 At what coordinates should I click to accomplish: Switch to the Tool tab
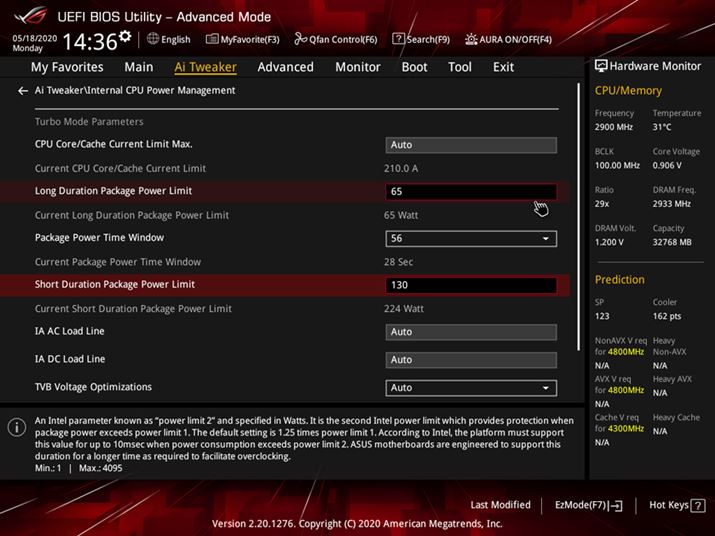click(x=460, y=67)
